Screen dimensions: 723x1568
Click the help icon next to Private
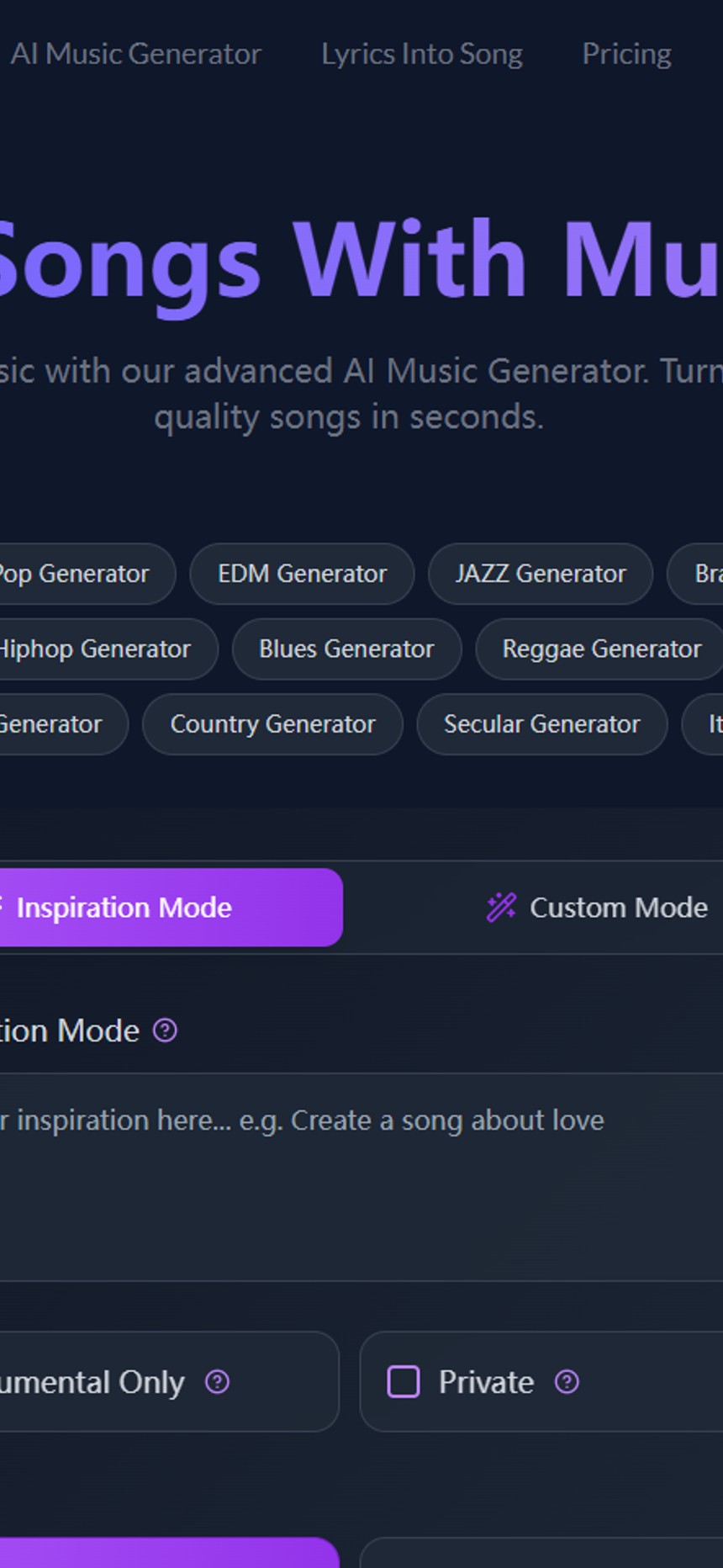pos(567,1382)
